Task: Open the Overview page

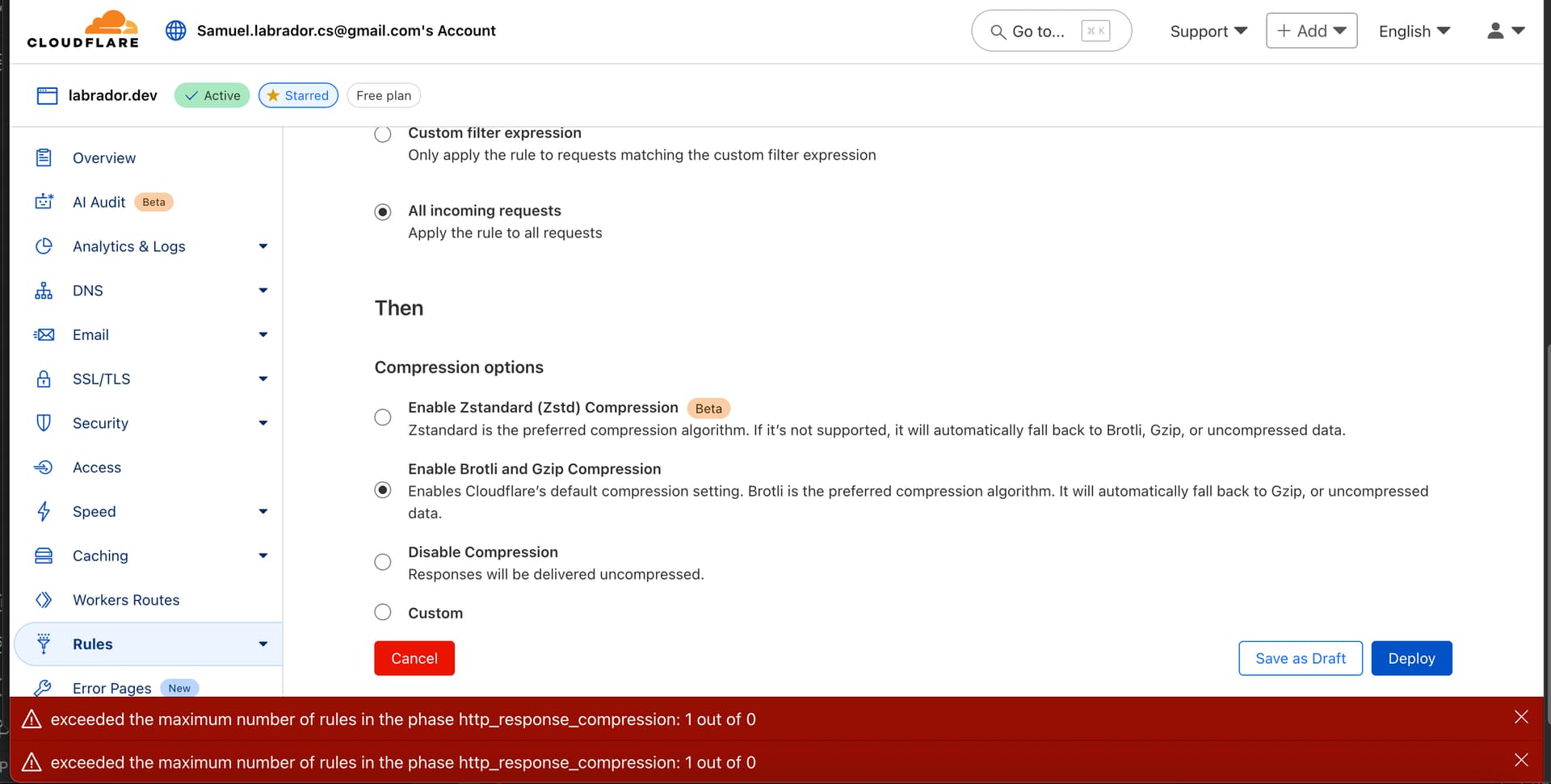Action: point(104,157)
